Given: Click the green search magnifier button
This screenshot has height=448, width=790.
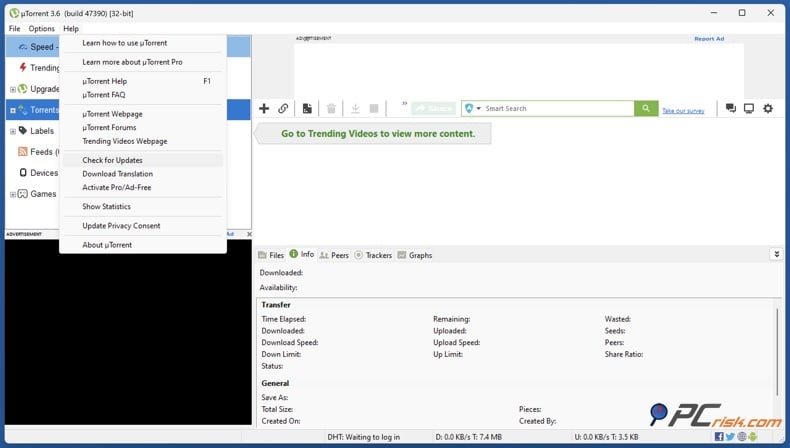Looking at the screenshot, I should coord(646,108).
